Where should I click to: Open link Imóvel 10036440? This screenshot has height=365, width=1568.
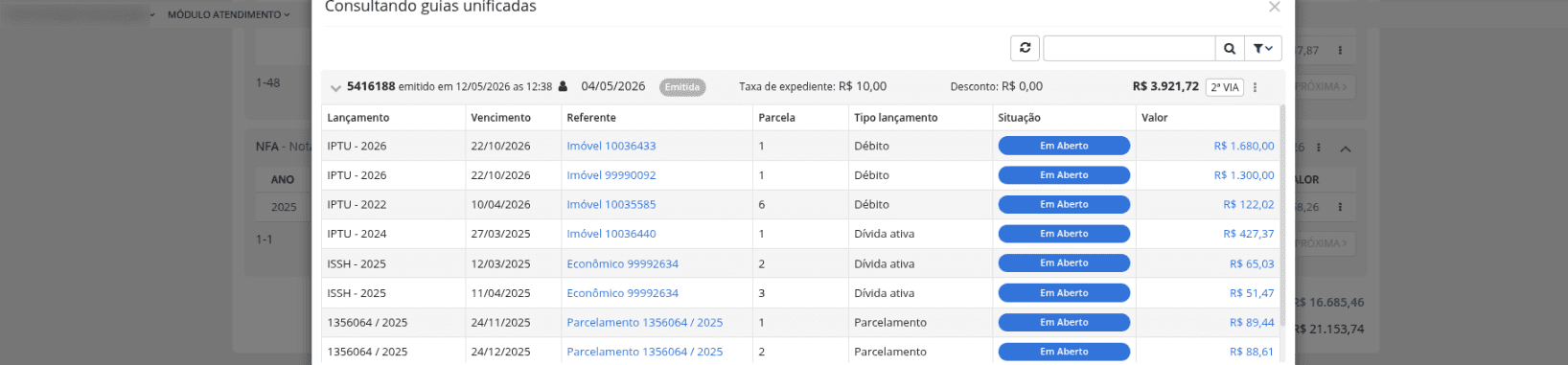(x=611, y=234)
